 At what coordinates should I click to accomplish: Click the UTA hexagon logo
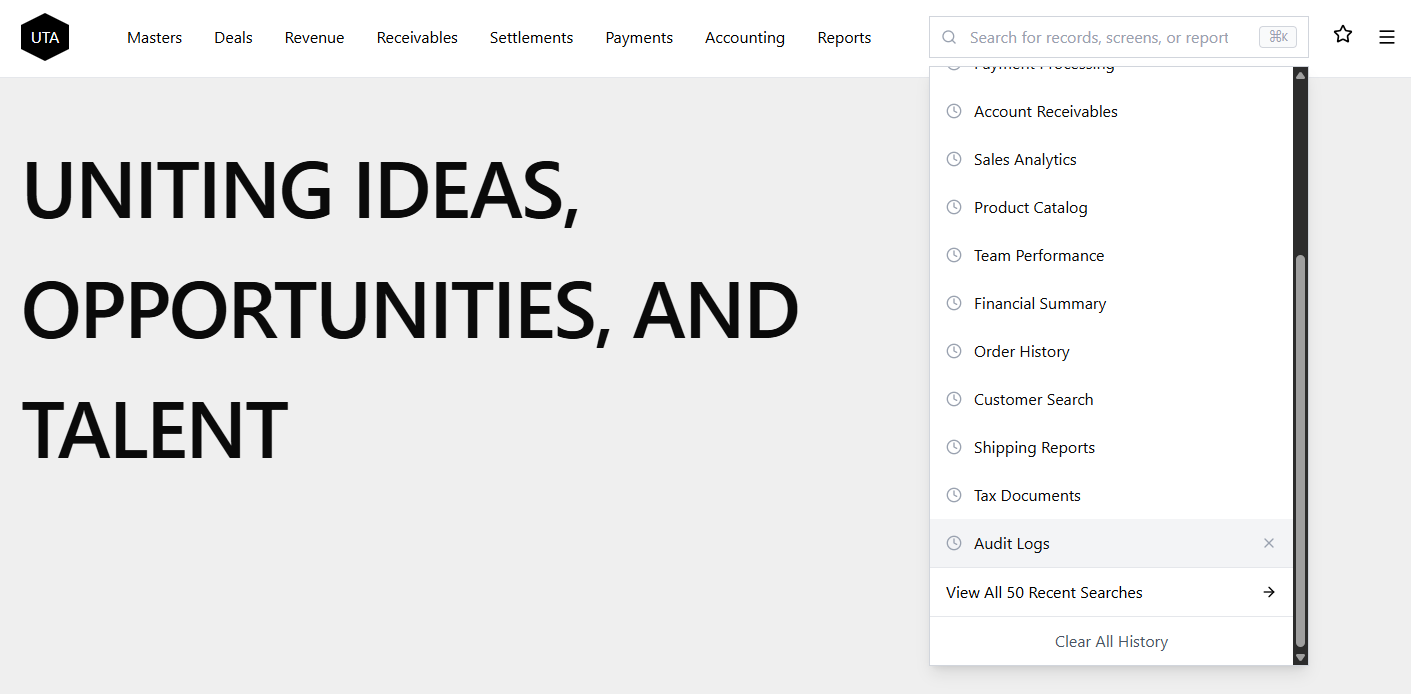(45, 38)
